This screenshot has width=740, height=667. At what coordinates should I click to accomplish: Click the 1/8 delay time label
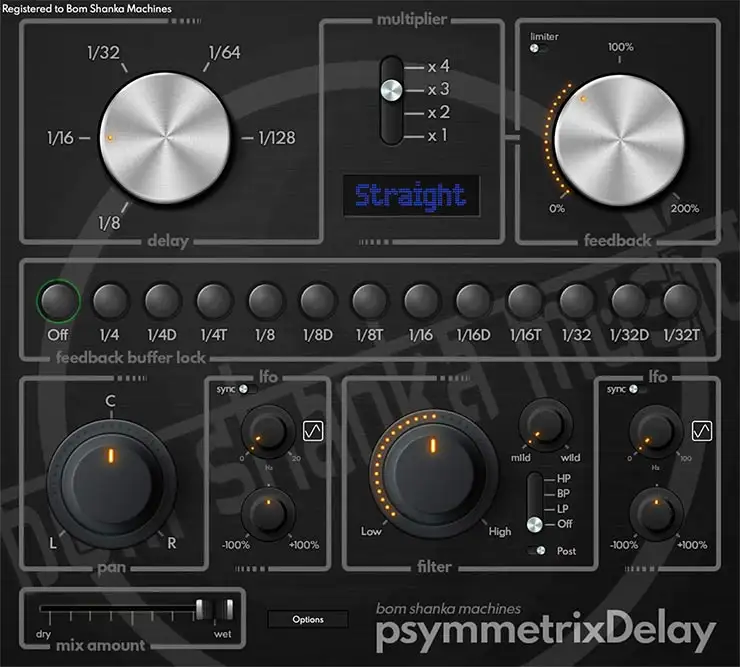tap(109, 222)
